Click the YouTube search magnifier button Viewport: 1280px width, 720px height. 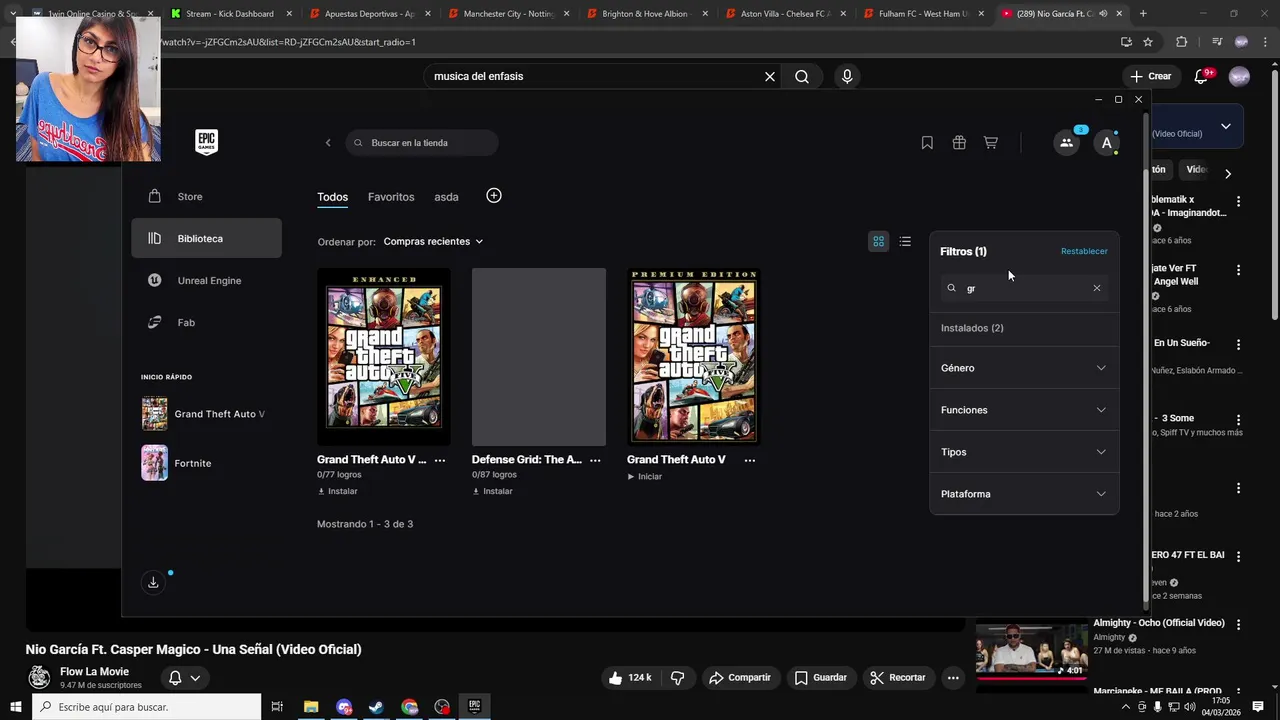point(802,77)
